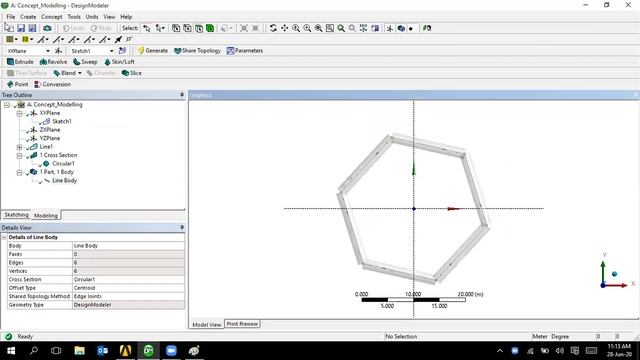Screen dimensions: 640x360
Task: Click the Box Zoom icon
Action: 307,28
